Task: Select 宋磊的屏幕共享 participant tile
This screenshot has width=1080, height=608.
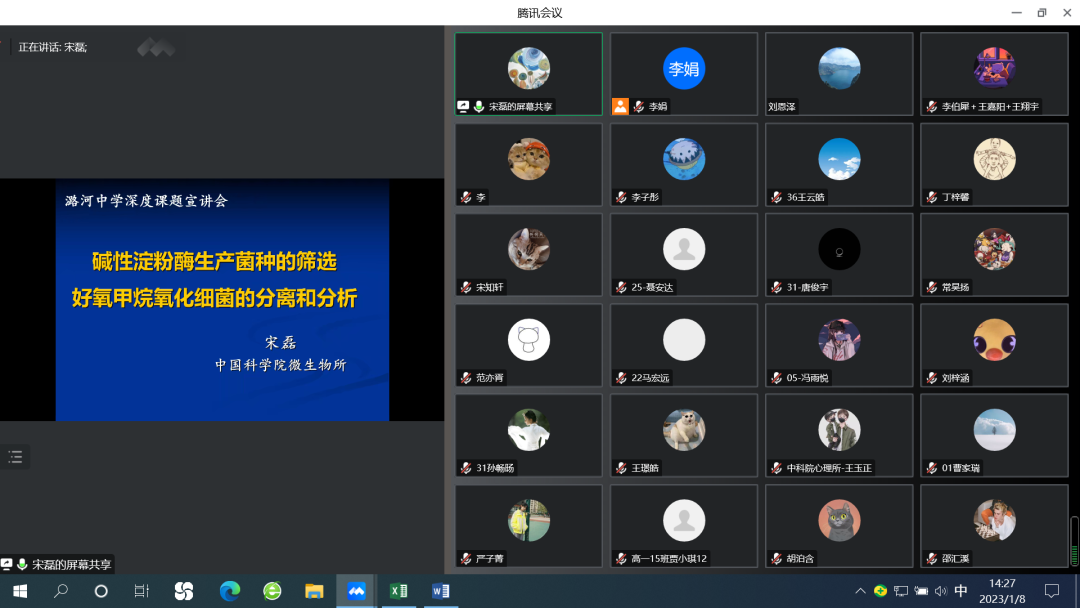Action: click(x=528, y=73)
